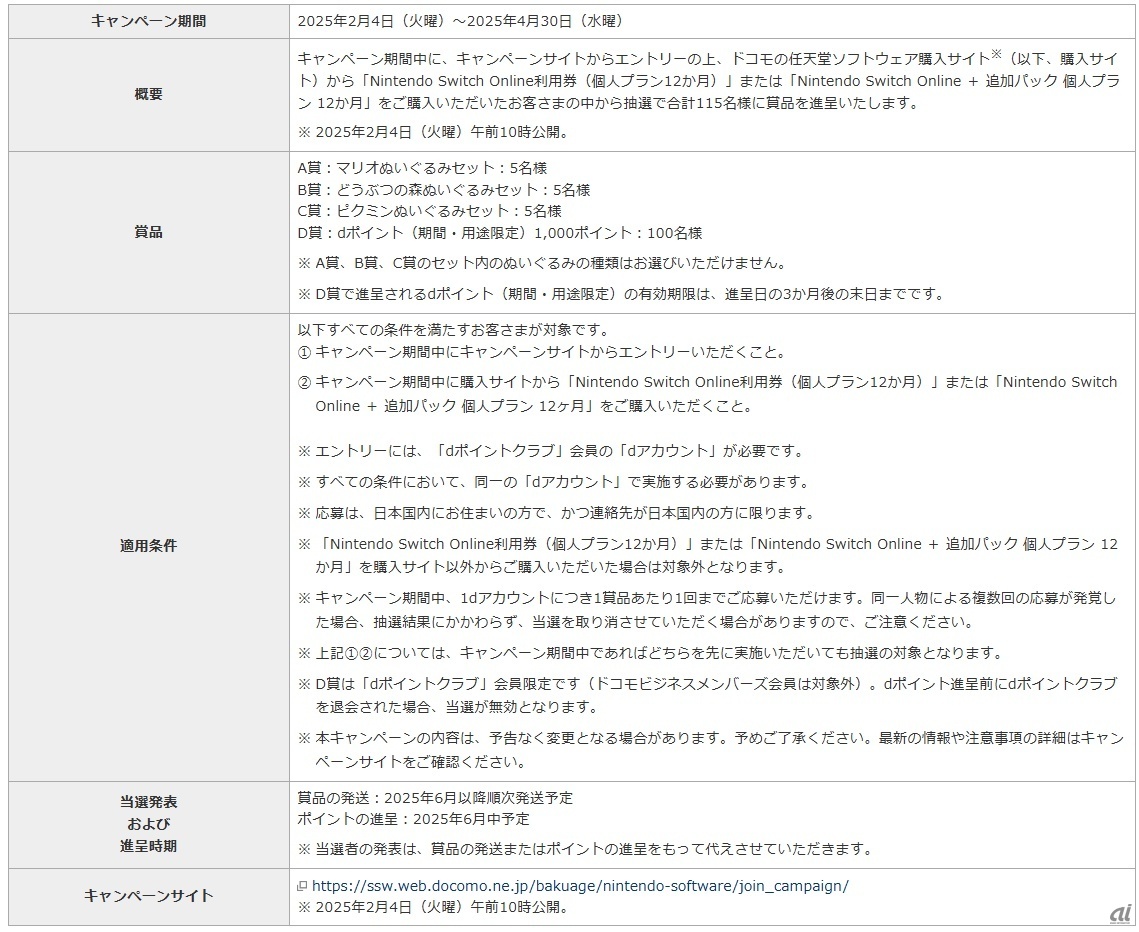Click the 以下すべての条件を満たす intro line
The height and width of the screenshot is (932, 1139).
click(x=453, y=331)
